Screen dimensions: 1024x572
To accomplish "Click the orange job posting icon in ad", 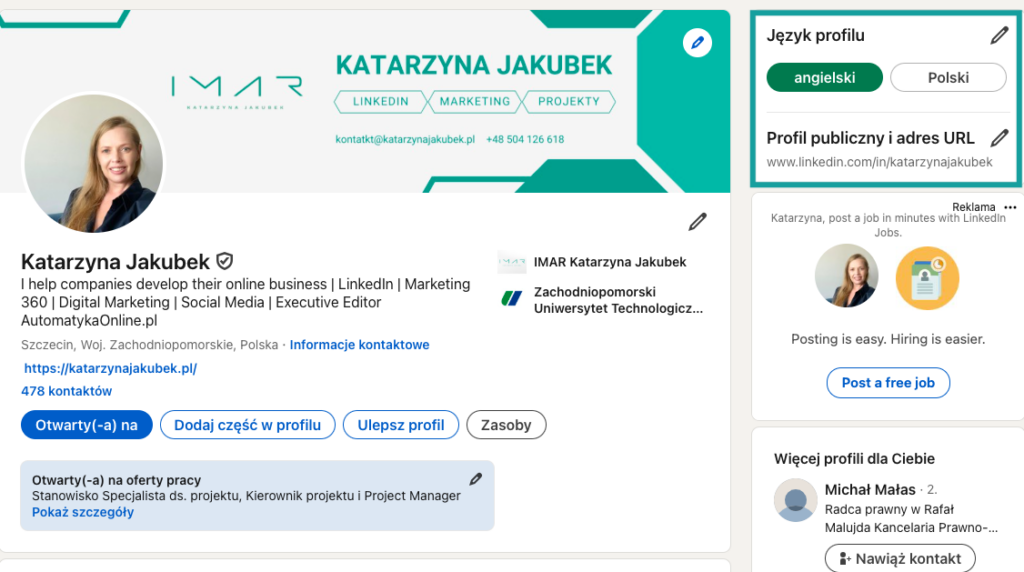I will point(927,278).
